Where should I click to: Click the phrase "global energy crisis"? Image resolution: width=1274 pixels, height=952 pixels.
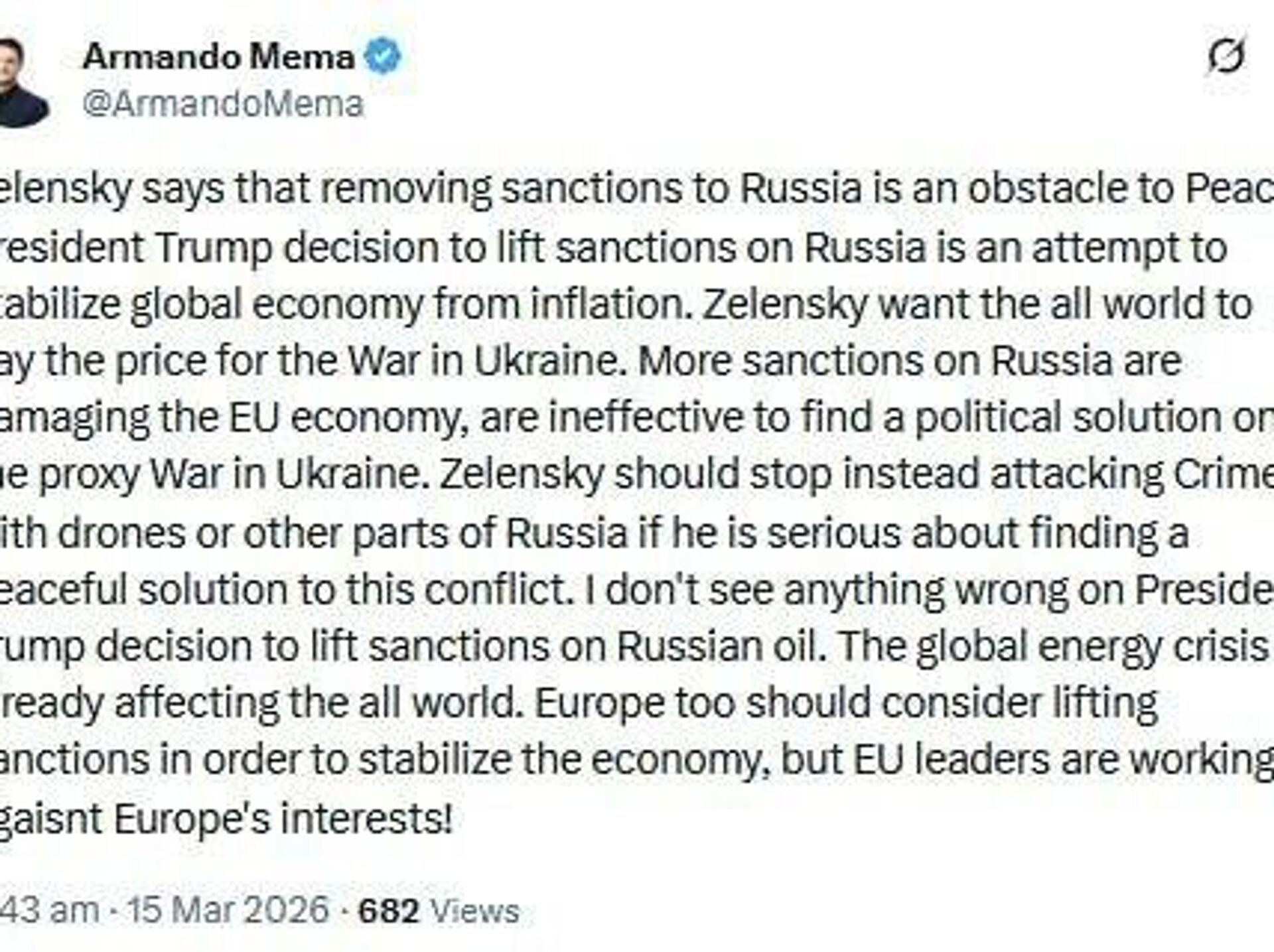1090,647
